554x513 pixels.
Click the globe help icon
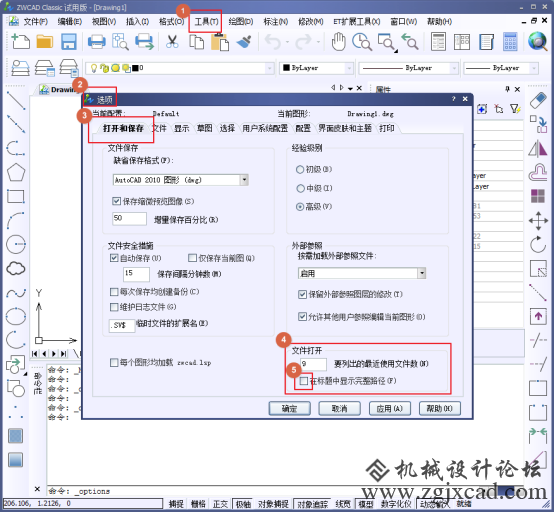[537, 41]
